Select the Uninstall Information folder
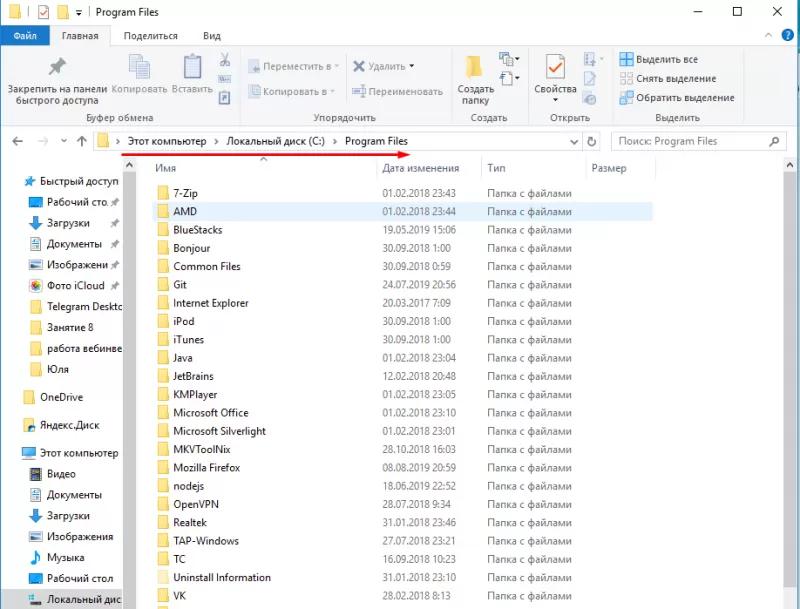Viewport: 800px width, 609px height. (402, 577)
